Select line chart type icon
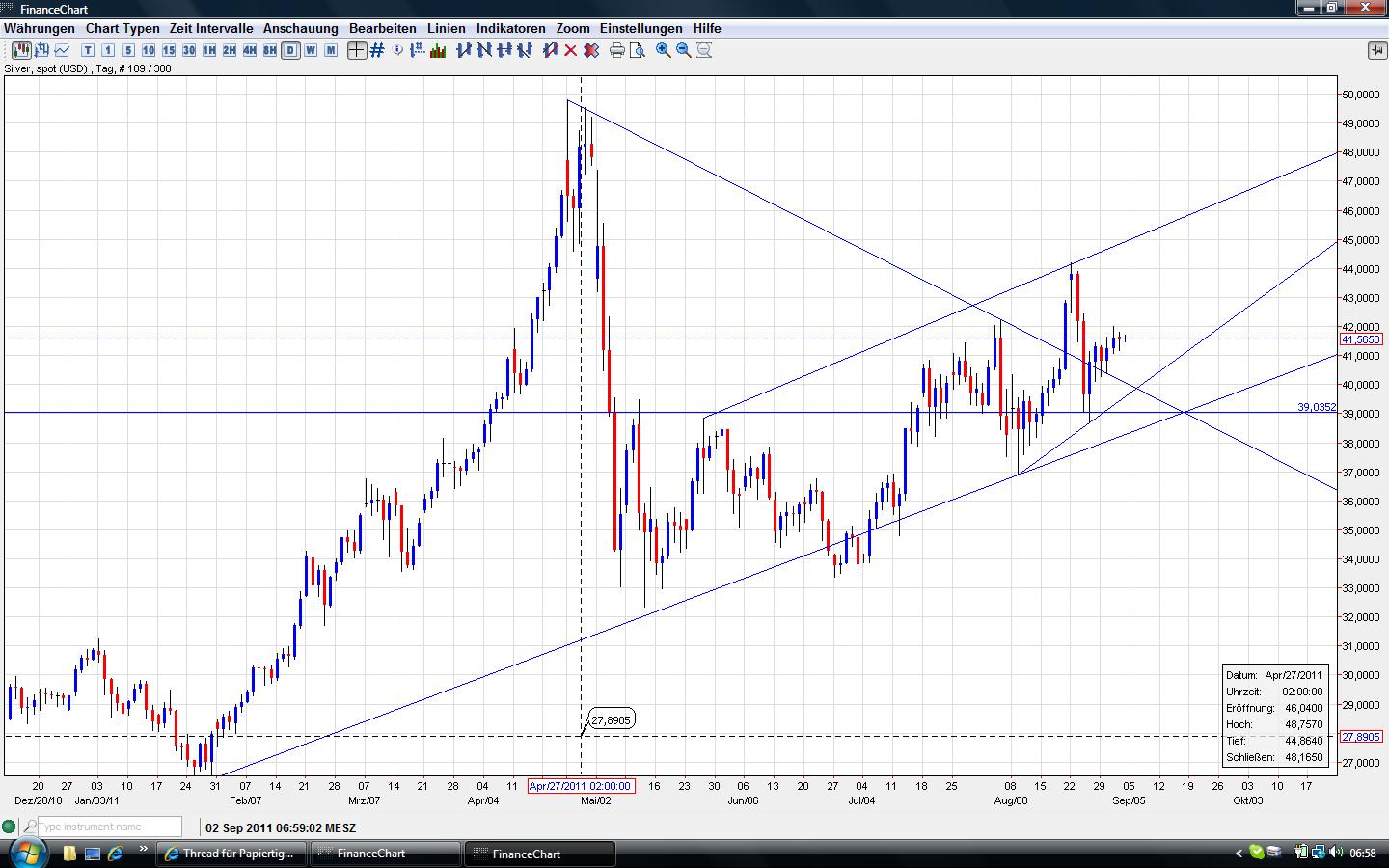This screenshot has width=1389, height=868. click(x=63, y=50)
